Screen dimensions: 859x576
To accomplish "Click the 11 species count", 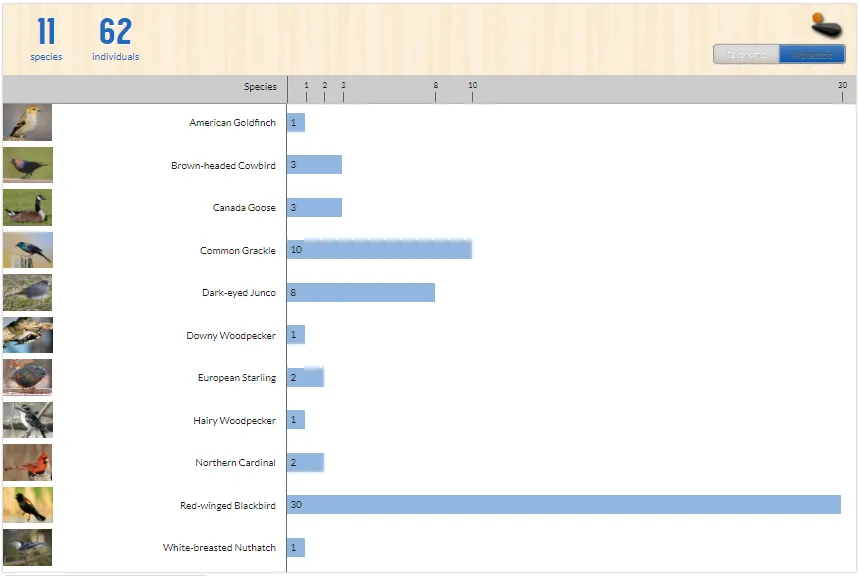I will click(x=46, y=38).
